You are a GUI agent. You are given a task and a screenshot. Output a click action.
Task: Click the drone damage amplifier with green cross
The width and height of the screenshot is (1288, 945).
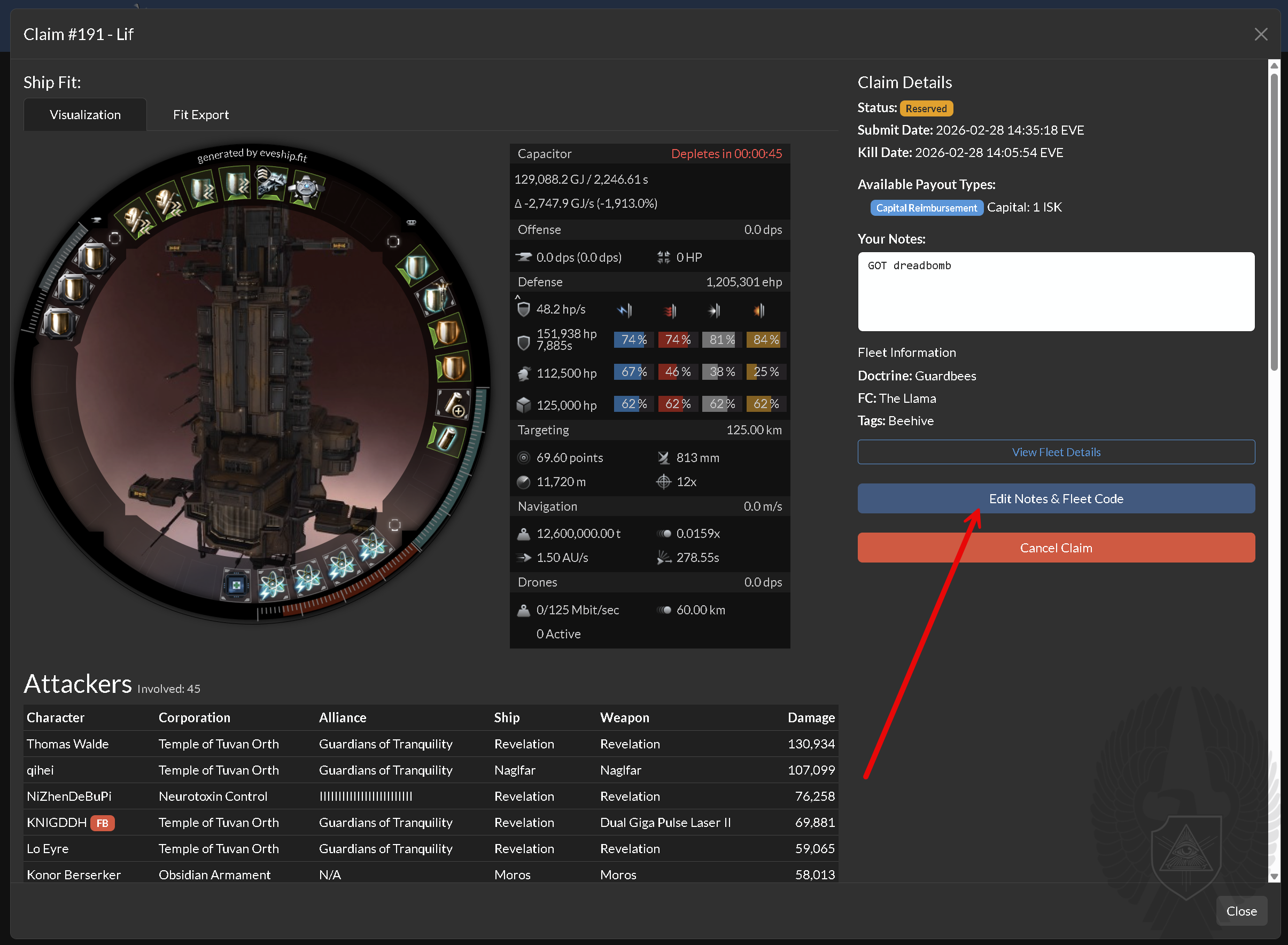(236, 584)
